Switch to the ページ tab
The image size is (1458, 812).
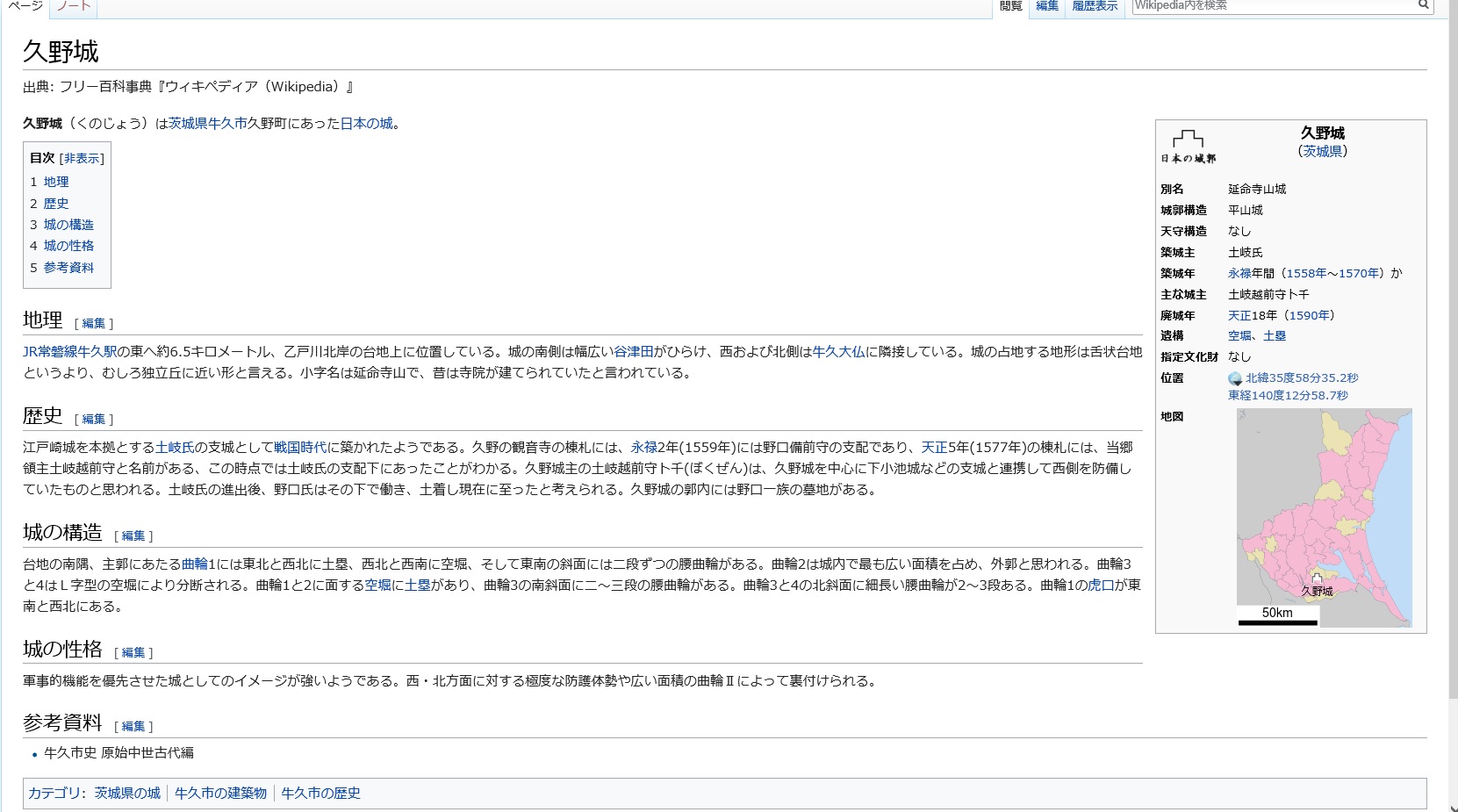tap(25, 5)
